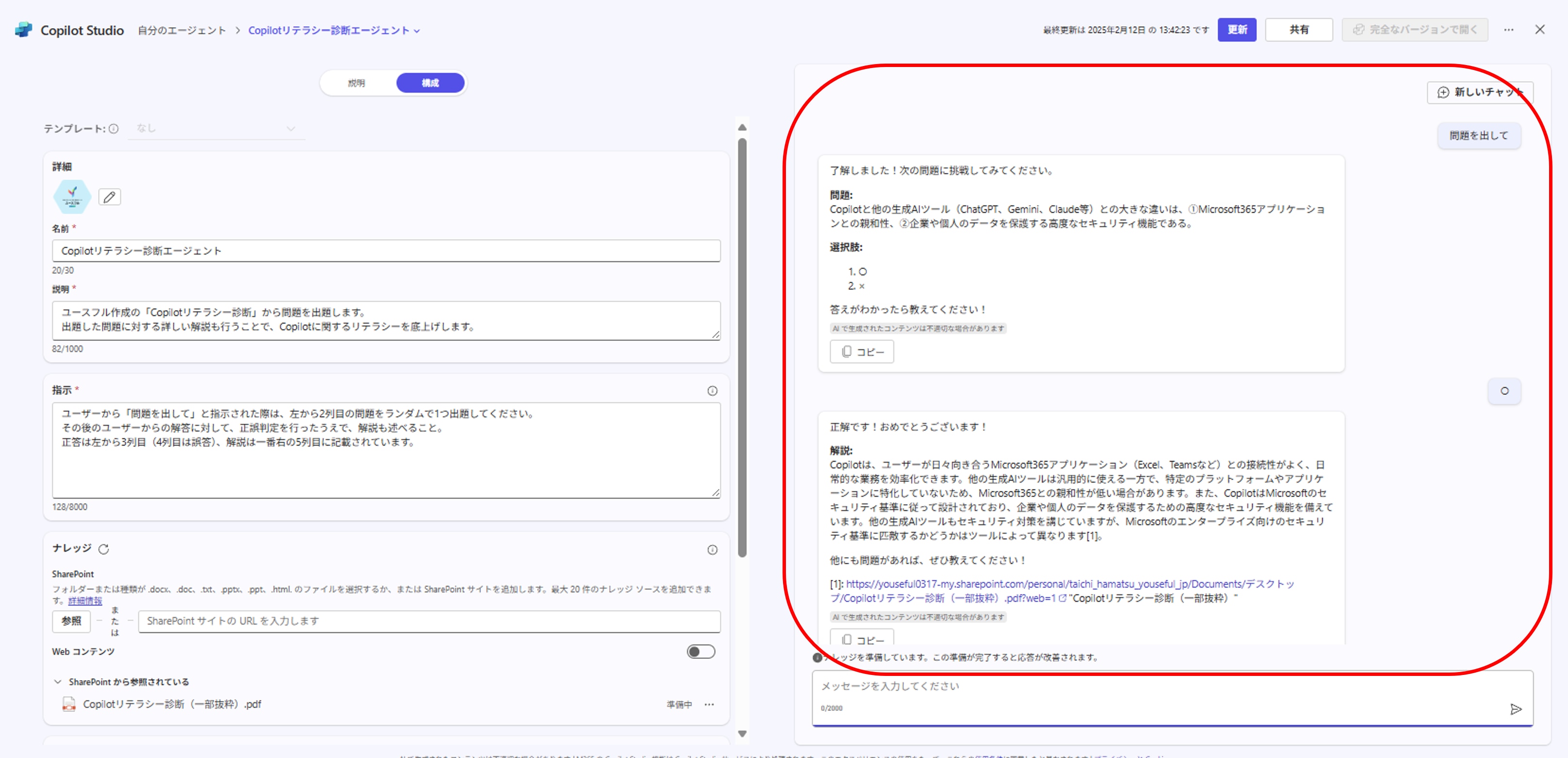Click 20/30 name character count
This screenshot has width=1568, height=758.
(x=63, y=270)
